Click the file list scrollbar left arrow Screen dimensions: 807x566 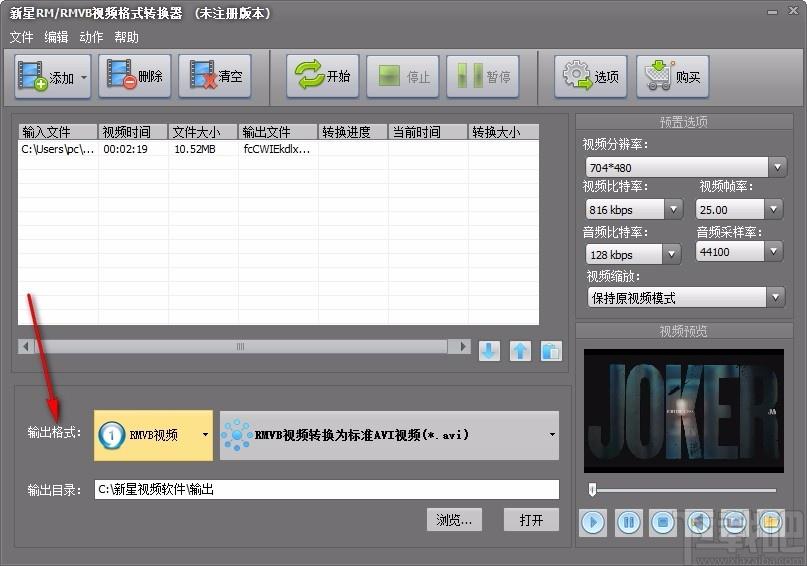pyautogui.click(x=26, y=346)
